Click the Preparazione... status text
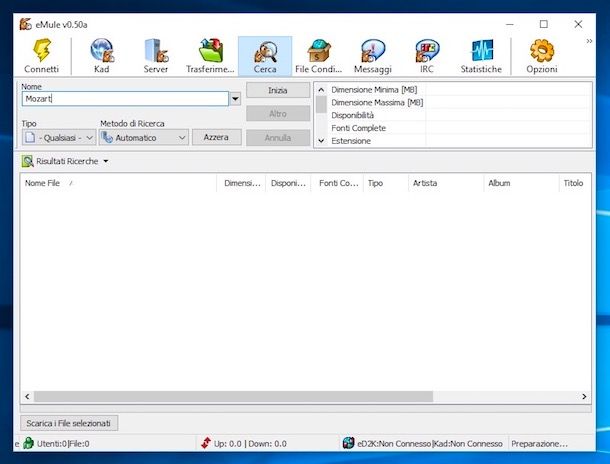610x464 pixels. (x=540, y=444)
